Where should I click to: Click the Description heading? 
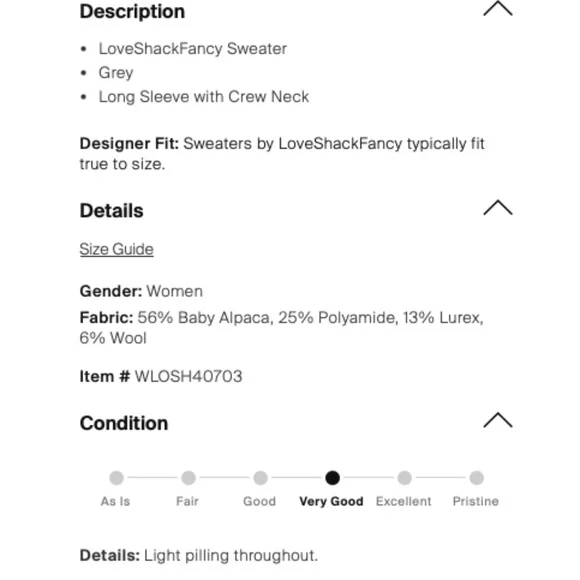coord(132,11)
